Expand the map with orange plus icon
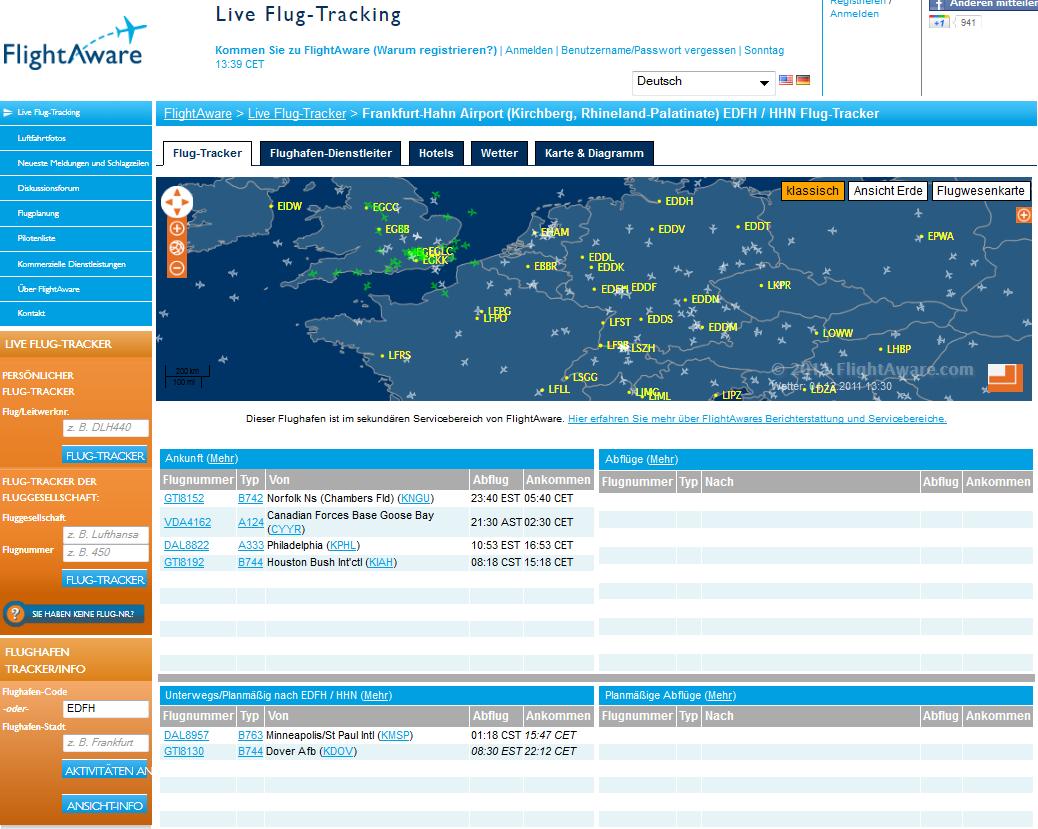Screen dimensions: 1038x829 (x=1023, y=215)
